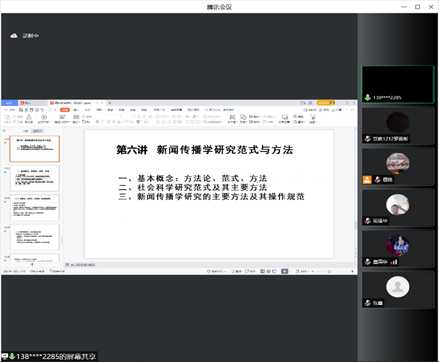This screenshot has height=362, width=439.
Task: Click the orange host badge icon in participant tile
Action: point(367,180)
